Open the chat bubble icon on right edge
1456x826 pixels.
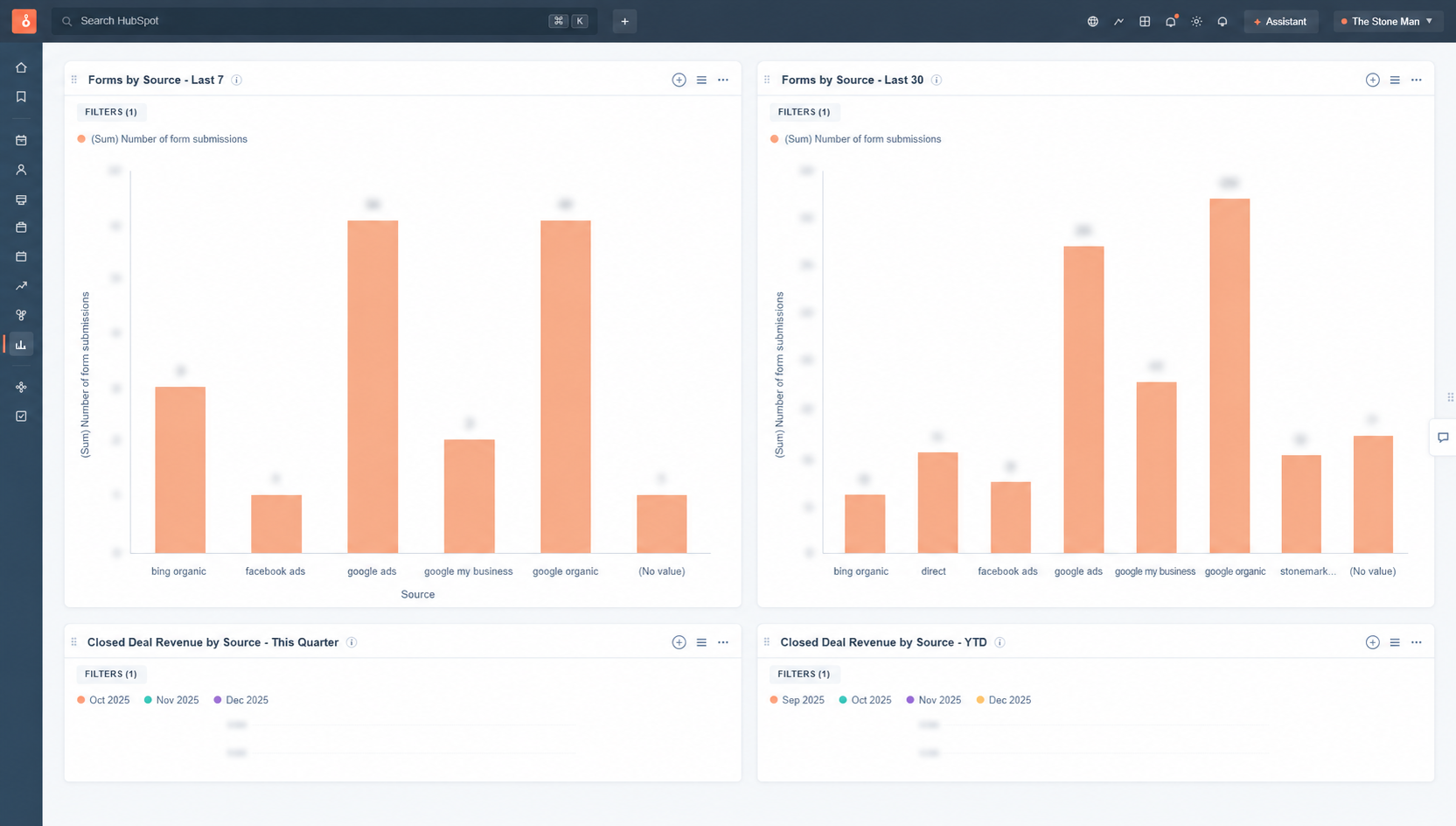pos(1443,437)
